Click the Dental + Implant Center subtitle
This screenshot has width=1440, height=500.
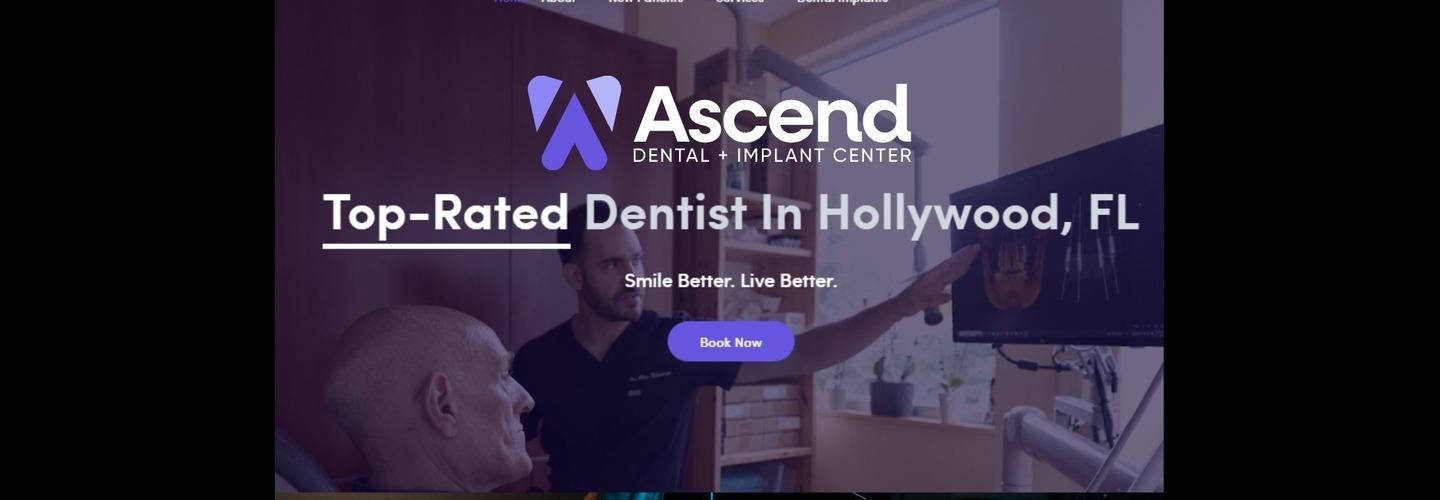(x=772, y=156)
